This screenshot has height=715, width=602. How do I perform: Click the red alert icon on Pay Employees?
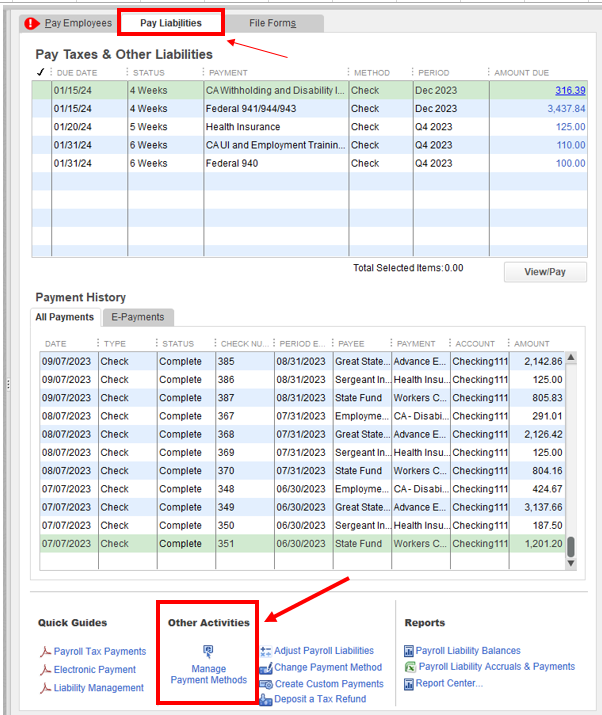click(x=31, y=23)
